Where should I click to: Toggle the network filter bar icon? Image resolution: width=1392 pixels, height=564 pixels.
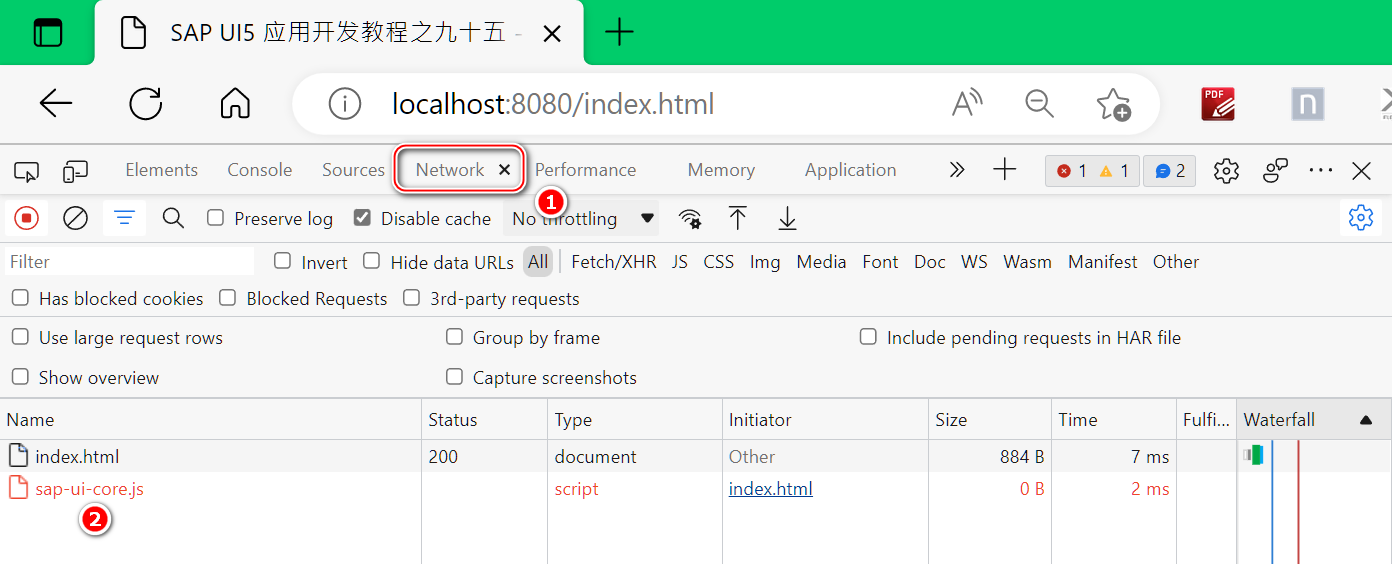click(x=124, y=218)
